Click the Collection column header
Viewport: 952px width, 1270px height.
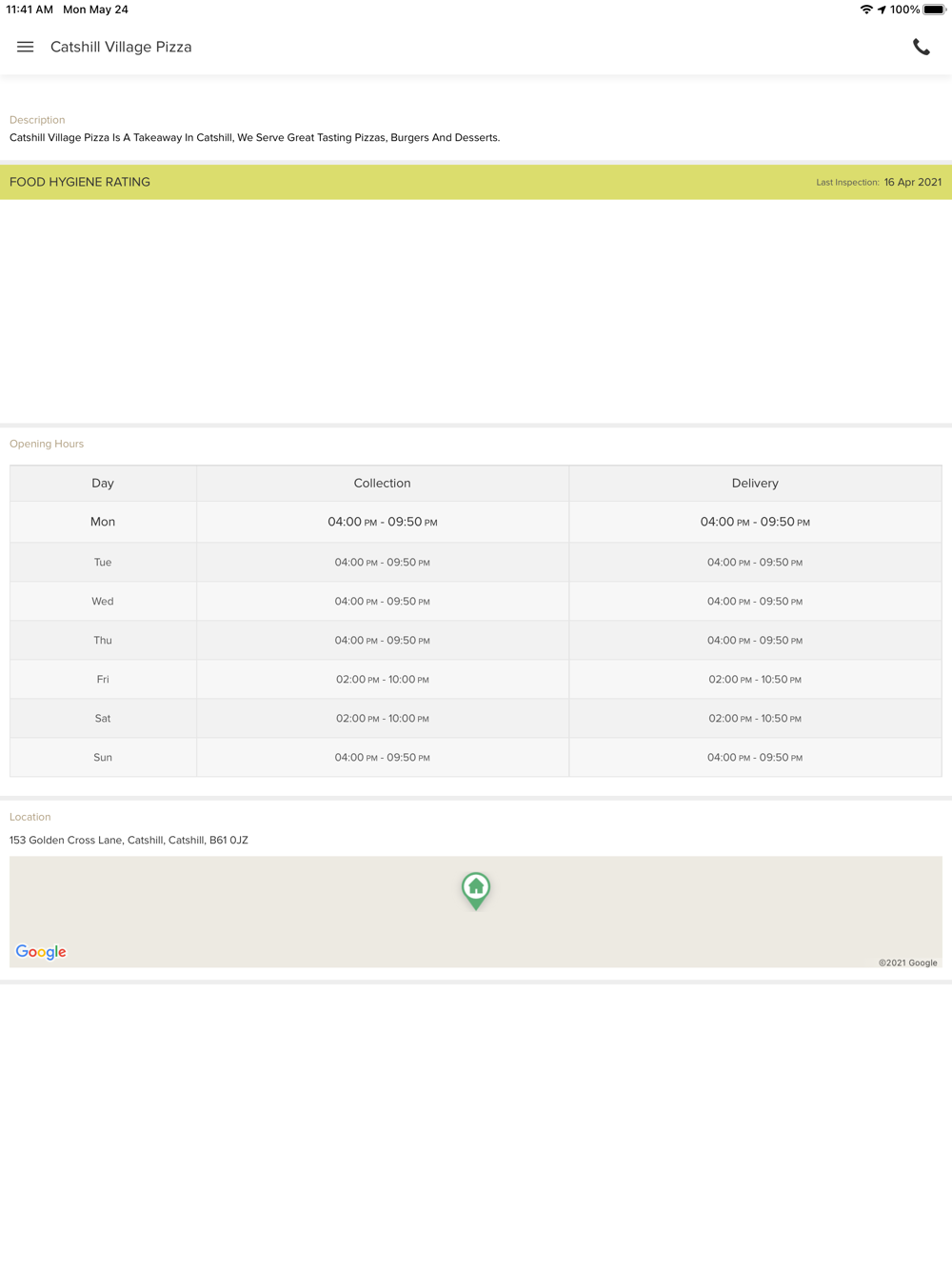point(383,484)
